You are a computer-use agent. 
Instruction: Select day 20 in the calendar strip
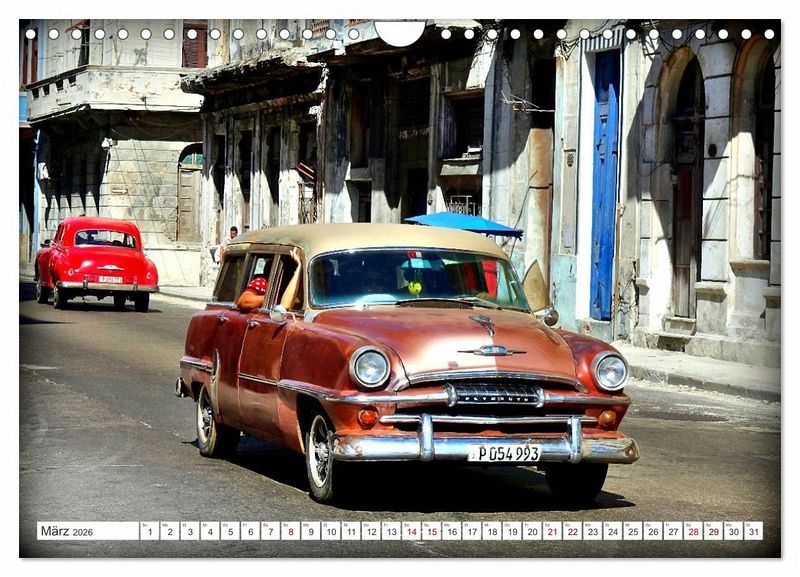pos(533,531)
